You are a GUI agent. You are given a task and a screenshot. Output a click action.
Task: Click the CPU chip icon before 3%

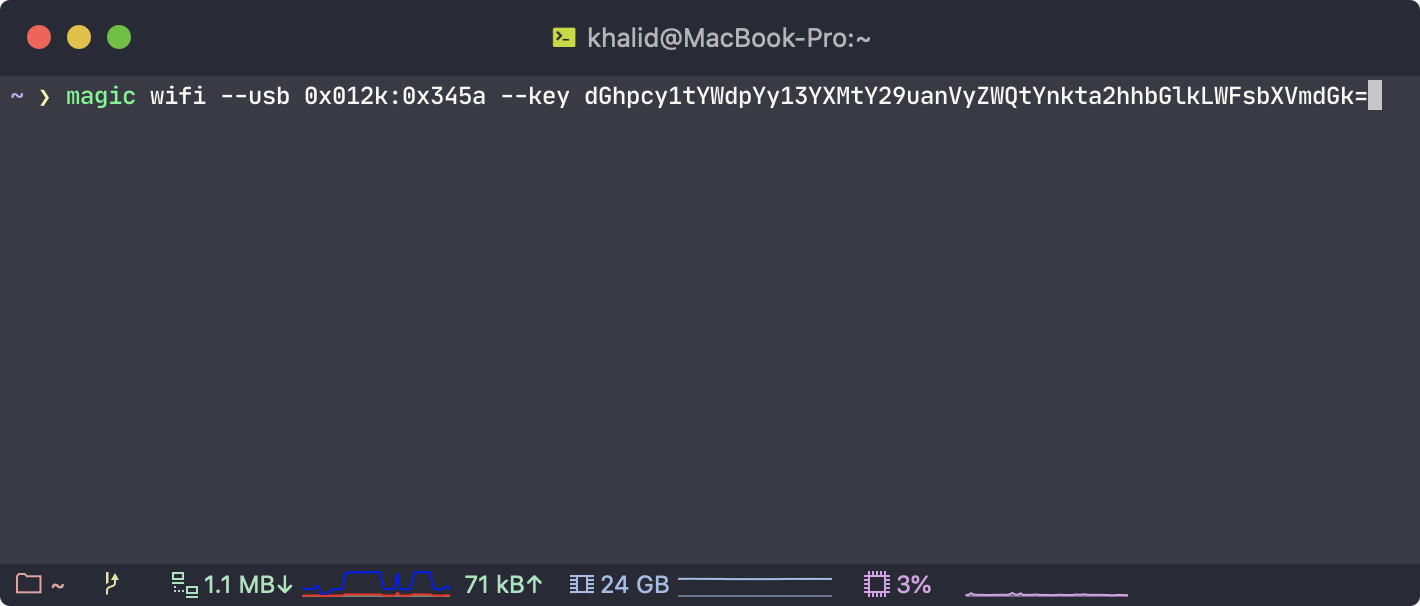(875, 584)
